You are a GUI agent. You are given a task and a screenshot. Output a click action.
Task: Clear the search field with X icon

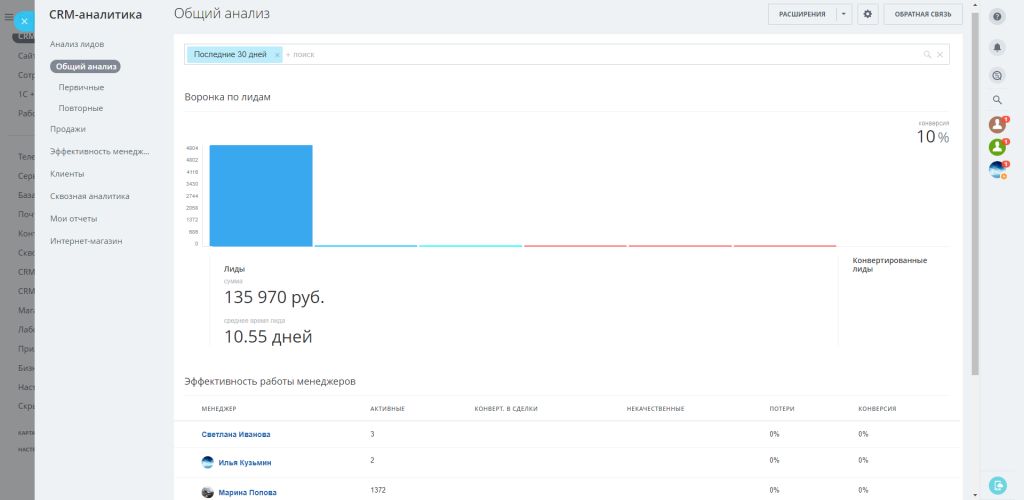coord(940,55)
